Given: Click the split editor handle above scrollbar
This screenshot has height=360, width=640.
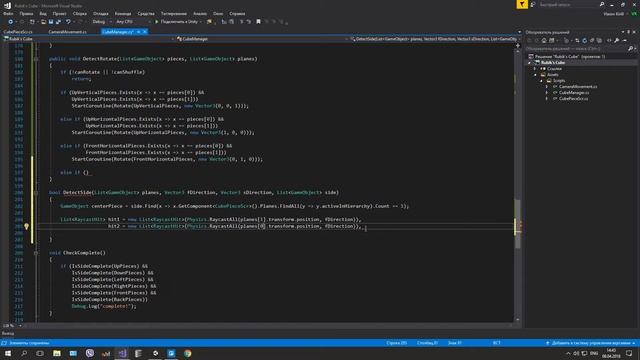Looking at the screenshot, I should coord(518,45).
